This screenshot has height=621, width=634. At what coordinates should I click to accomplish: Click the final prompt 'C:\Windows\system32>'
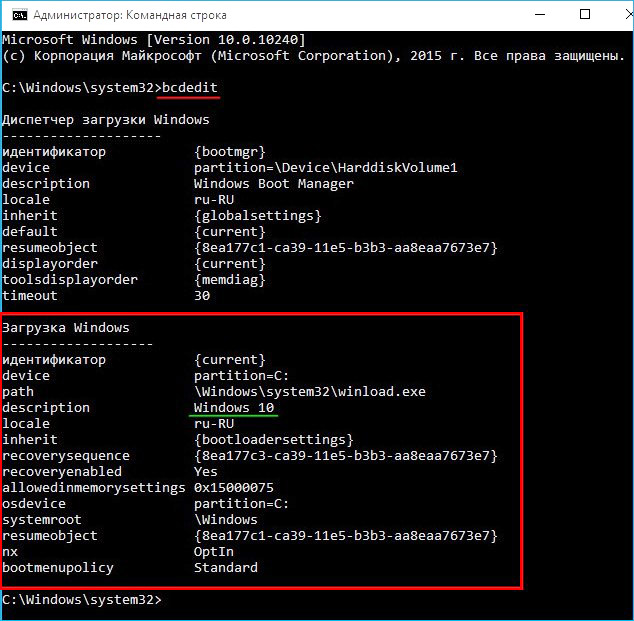click(82, 600)
